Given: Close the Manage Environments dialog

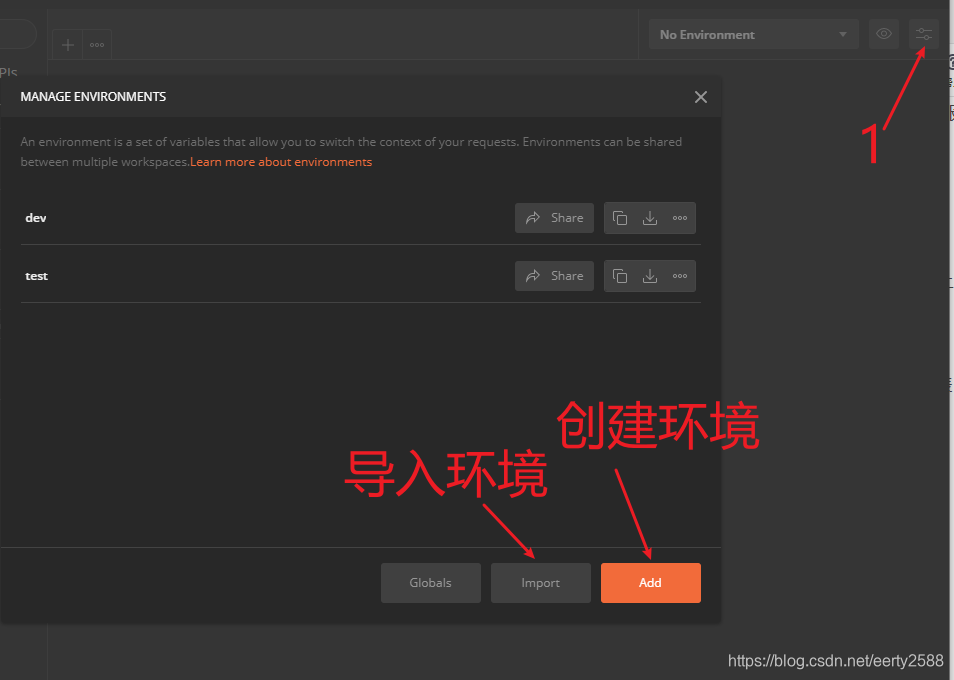Looking at the screenshot, I should 700,96.
